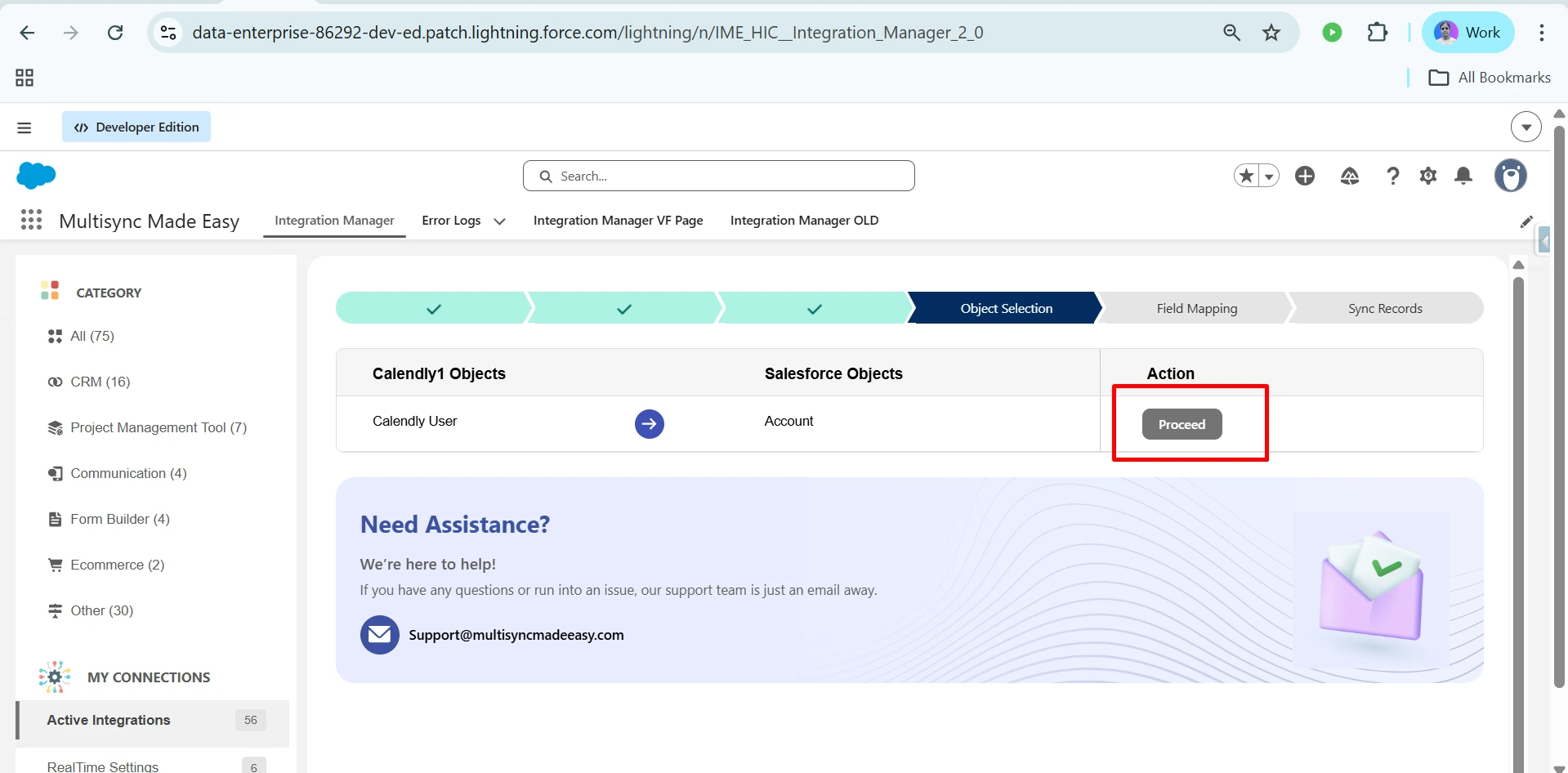Go back with browser back arrow
Image resolution: width=1568 pixels, height=773 pixels.
[x=27, y=33]
